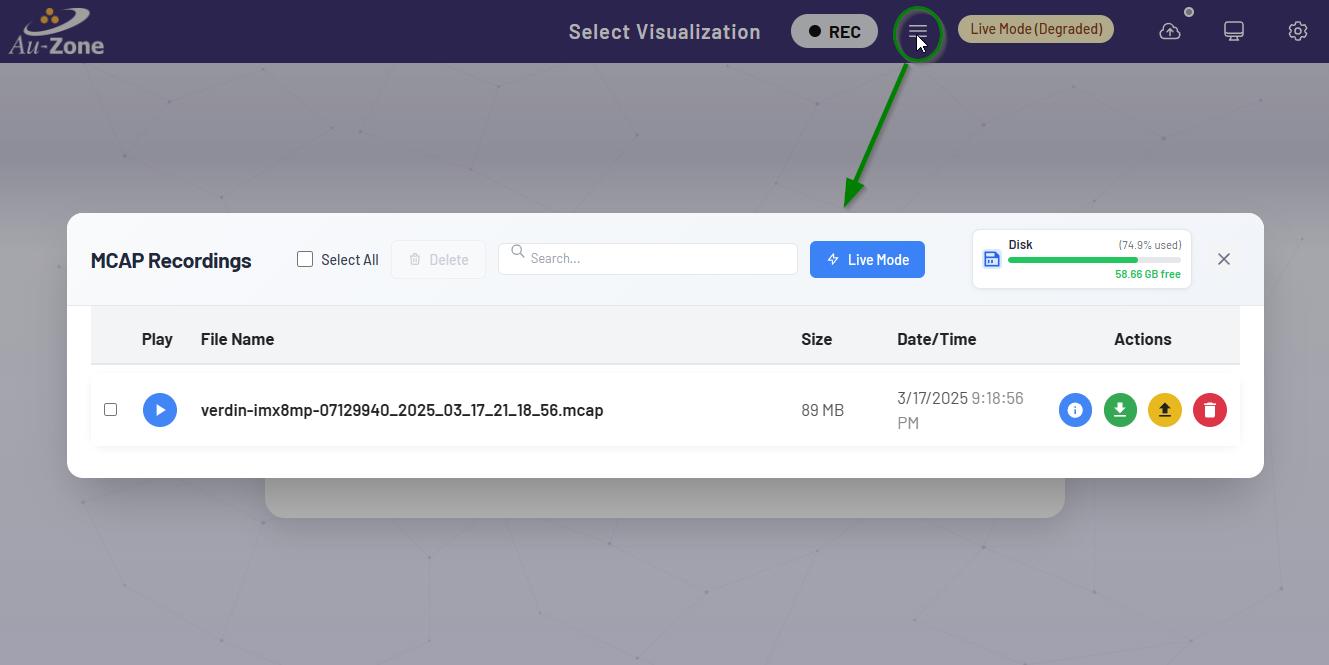Start recording with the REC button
This screenshot has width=1329, height=665.
pyautogui.click(x=834, y=31)
